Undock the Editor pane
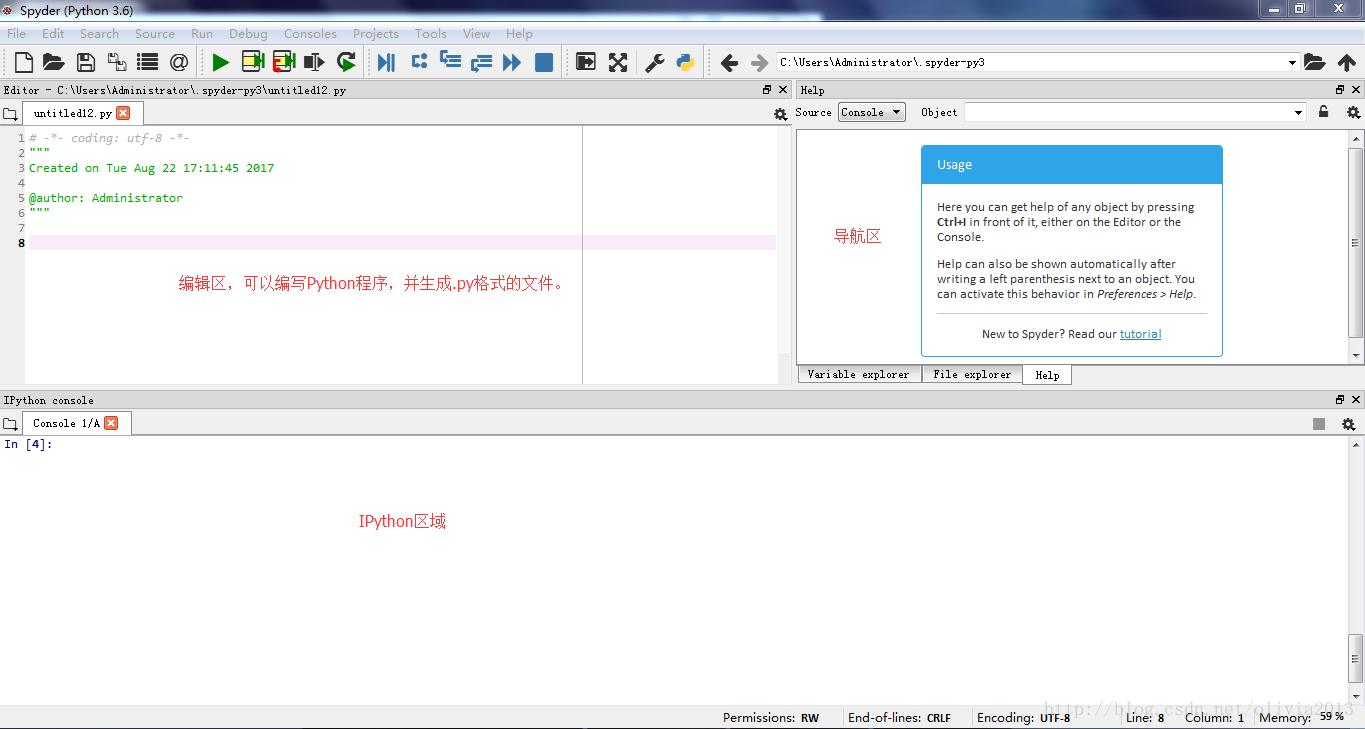The image size is (1365, 729). [767, 90]
